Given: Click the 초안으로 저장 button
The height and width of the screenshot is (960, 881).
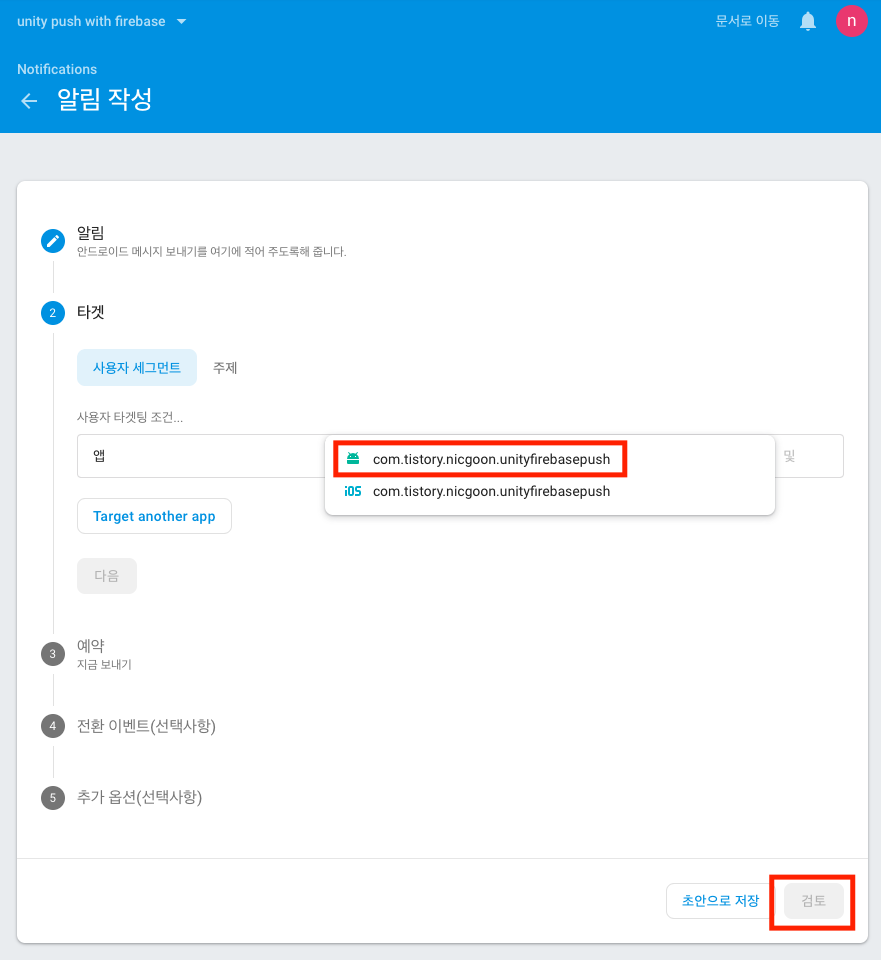Looking at the screenshot, I should click(x=720, y=901).
